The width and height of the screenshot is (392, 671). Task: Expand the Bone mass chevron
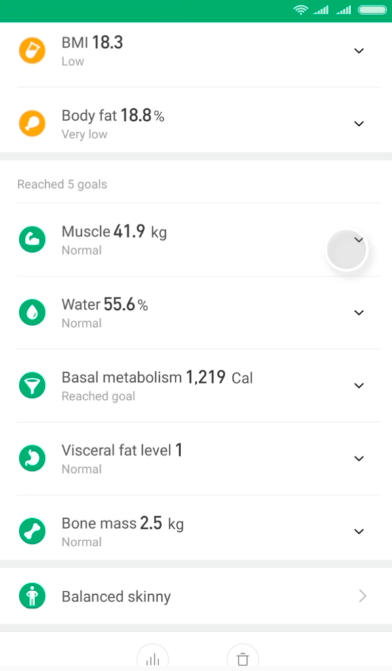[359, 531]
